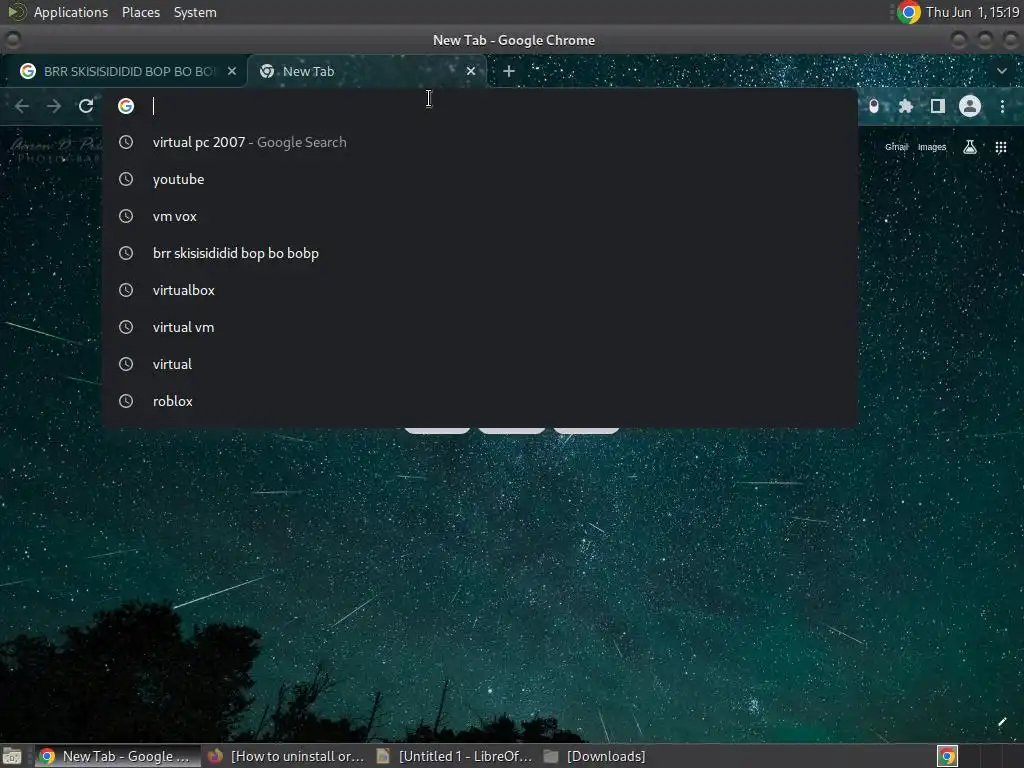The height and width of the screenshot is (768, 1024).
Task: Choose the 'virtualbox' suggestion
Action: point(480,290)
